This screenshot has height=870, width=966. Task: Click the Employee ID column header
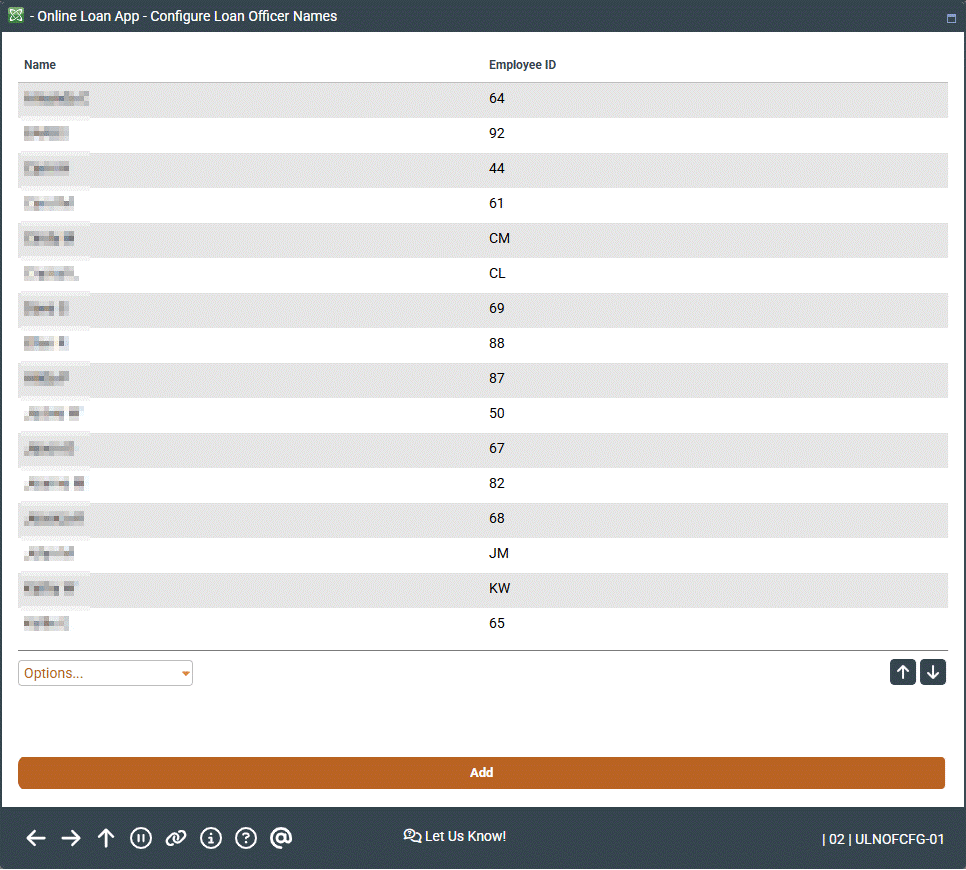click(x=522, y=65)
